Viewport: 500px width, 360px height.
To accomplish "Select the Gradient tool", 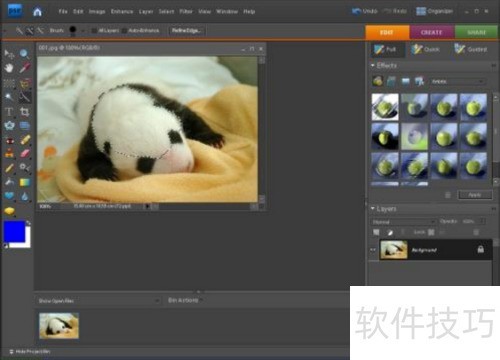I will tap(25, 182).
